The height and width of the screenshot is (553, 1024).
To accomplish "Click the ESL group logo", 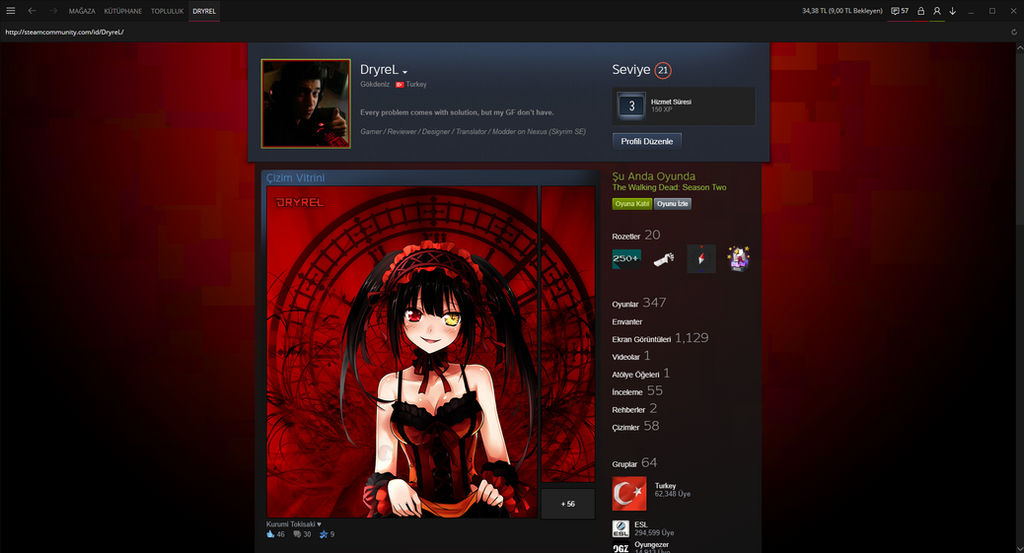I will click(620, 528).
